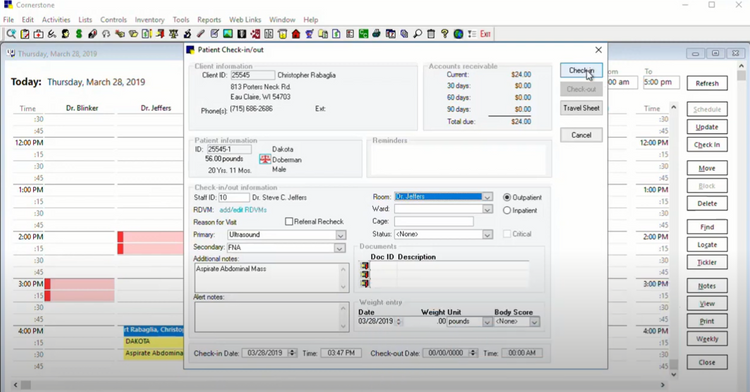This screenshot has height=392, width=750.
Task: Open the Activities menu
Action: click(x=56, y=20)
